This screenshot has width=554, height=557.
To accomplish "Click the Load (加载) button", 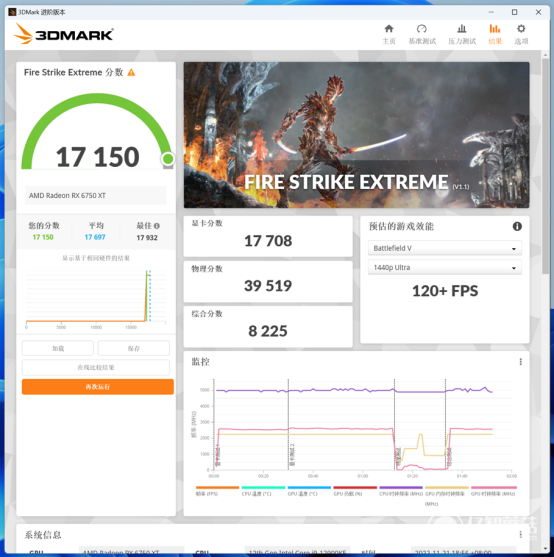I will pyautogui.click(x=58, y=348).
